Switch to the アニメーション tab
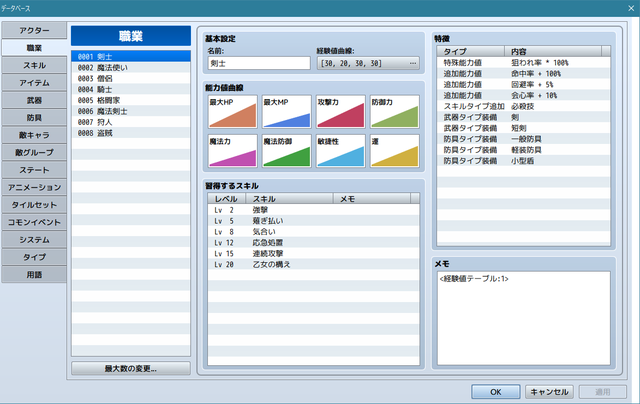The height and width of the screenshot is (404, 640). (34, 188)
